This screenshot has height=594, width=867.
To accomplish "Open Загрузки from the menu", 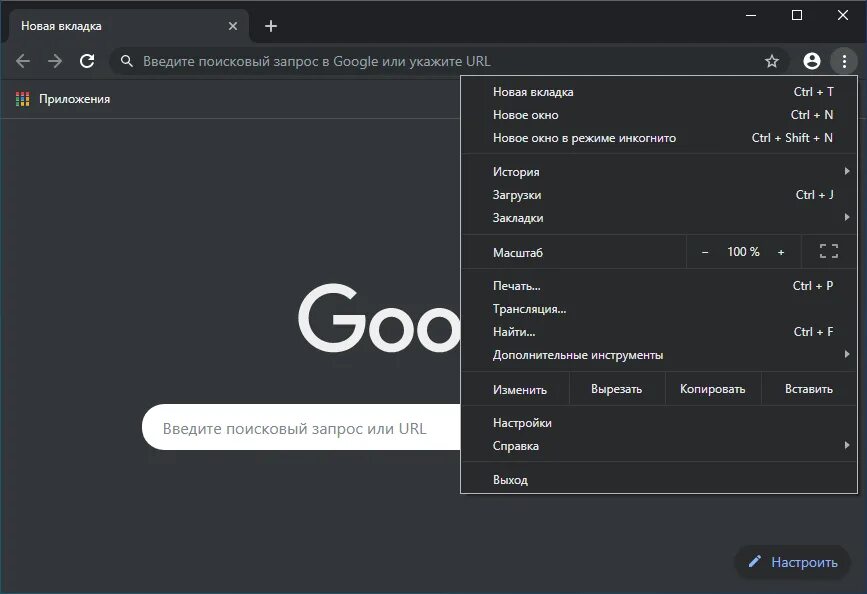I will click(x=659, y=195).
